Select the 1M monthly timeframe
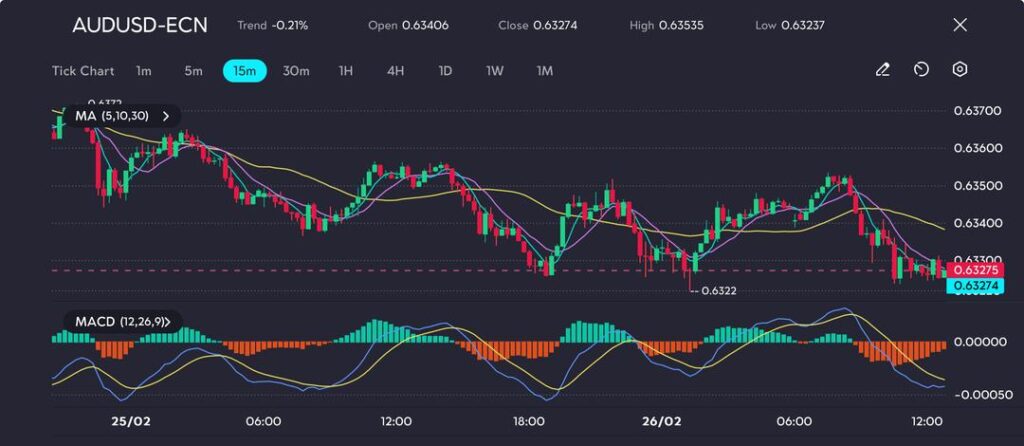 coord(545,71)
